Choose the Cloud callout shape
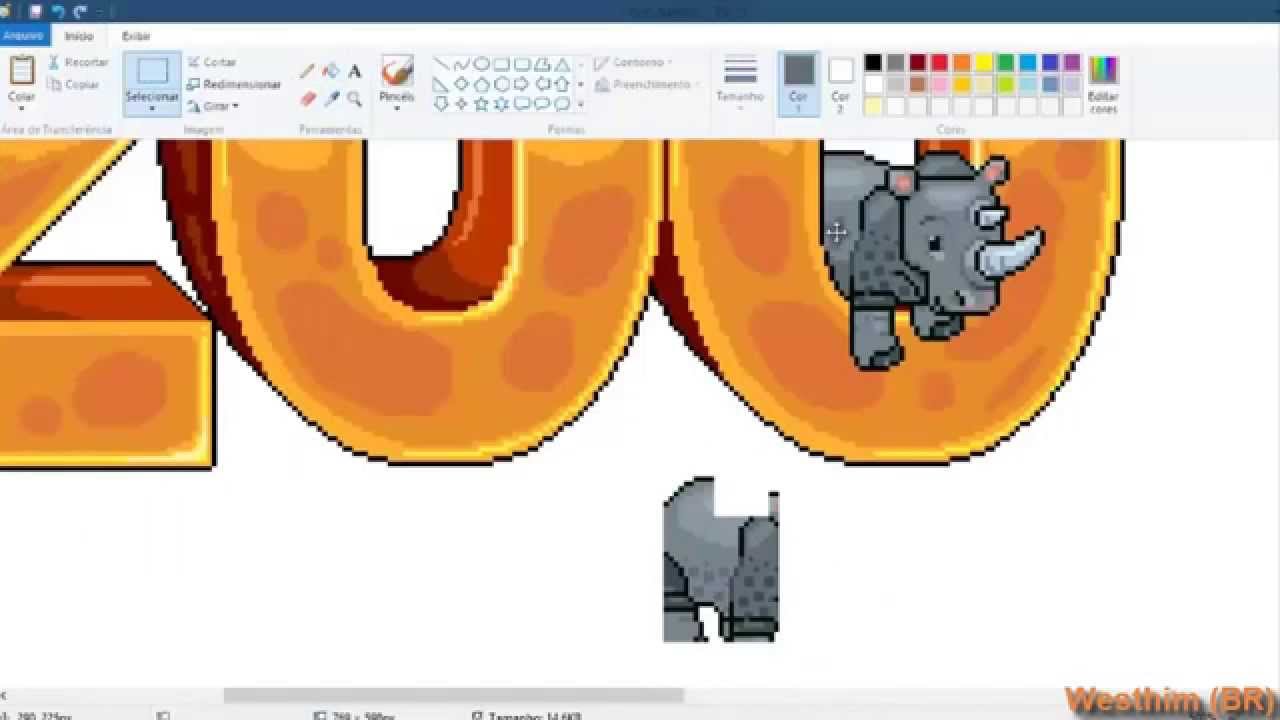The width and height of the screenshot is (1280, 720). (561, 104)
